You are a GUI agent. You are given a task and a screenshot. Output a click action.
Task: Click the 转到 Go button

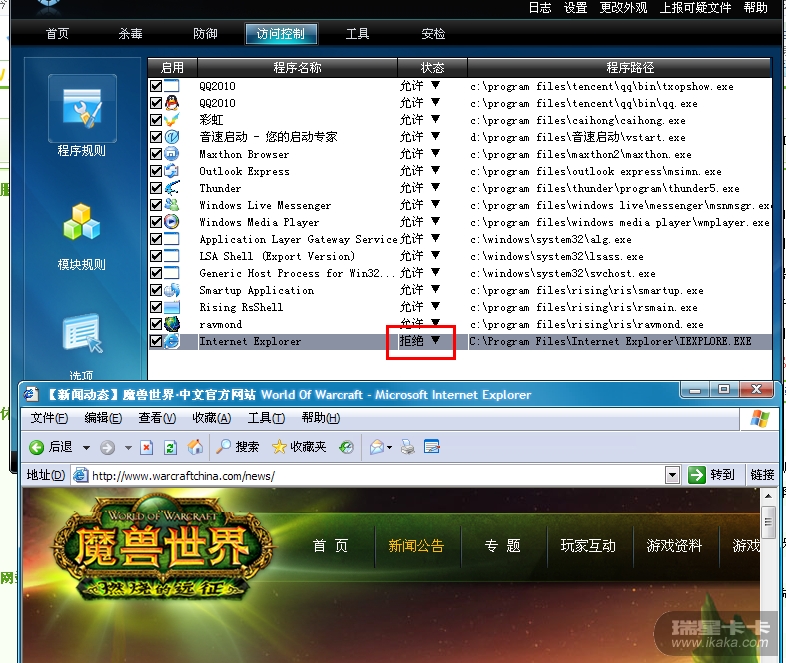pos(711,475)
